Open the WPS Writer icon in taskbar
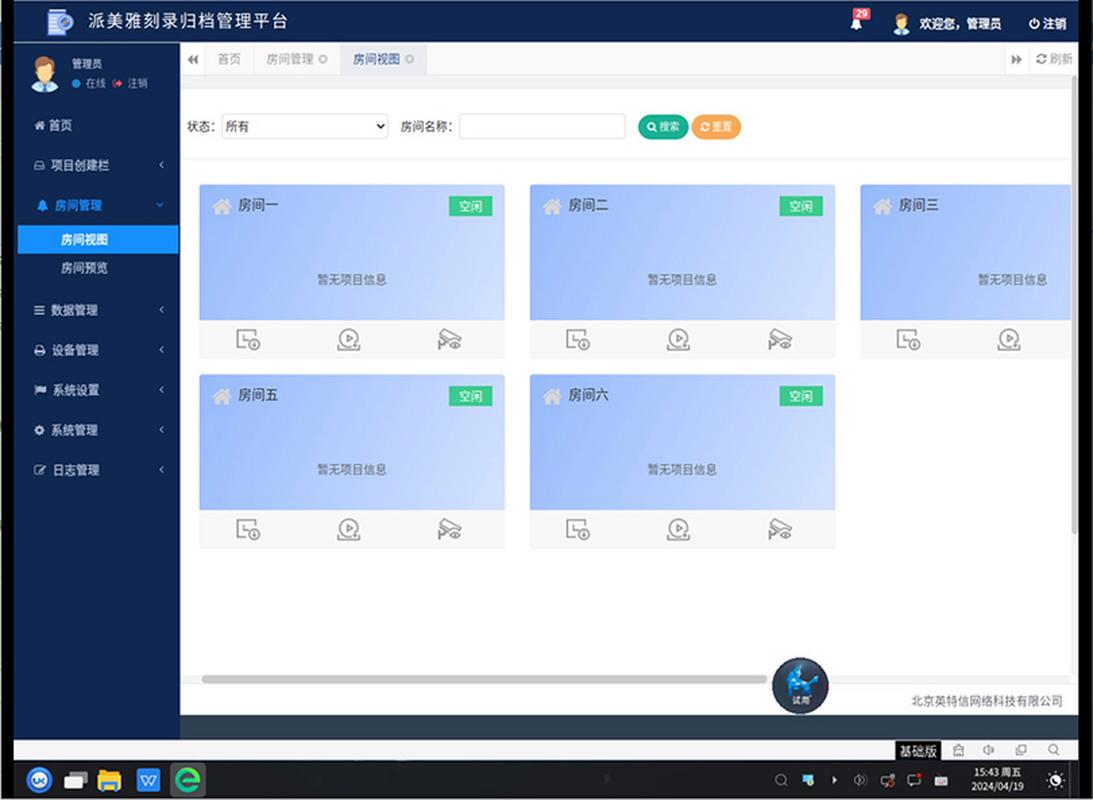Image resolution: width=1093 pixels, height=800 pixels. 148,780
